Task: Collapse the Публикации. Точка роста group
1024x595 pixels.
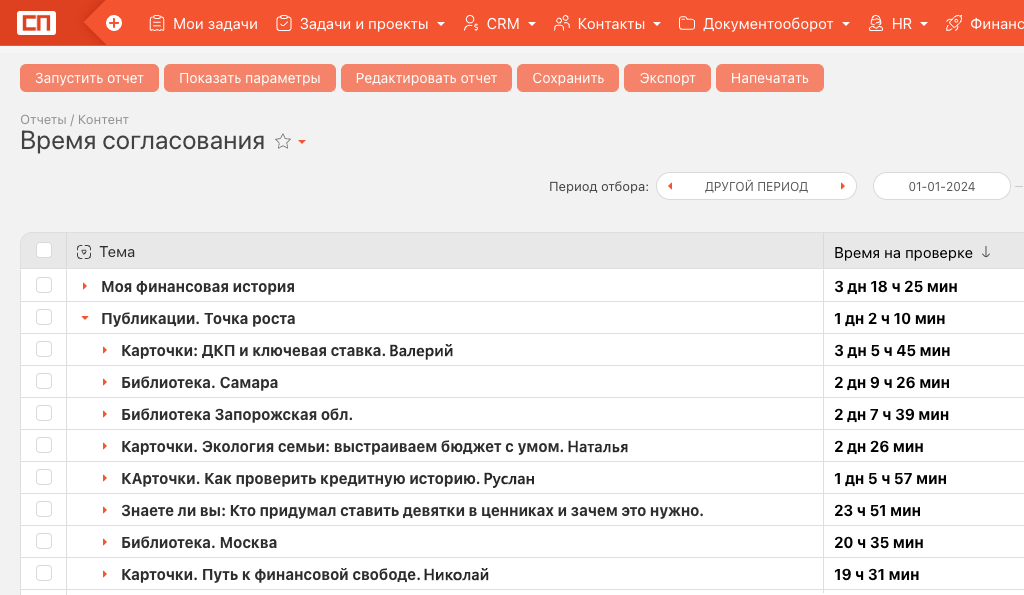Action: coord(85,319)
